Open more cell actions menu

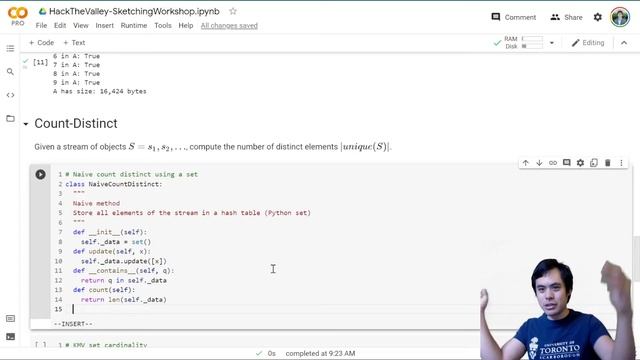[621, 163]
